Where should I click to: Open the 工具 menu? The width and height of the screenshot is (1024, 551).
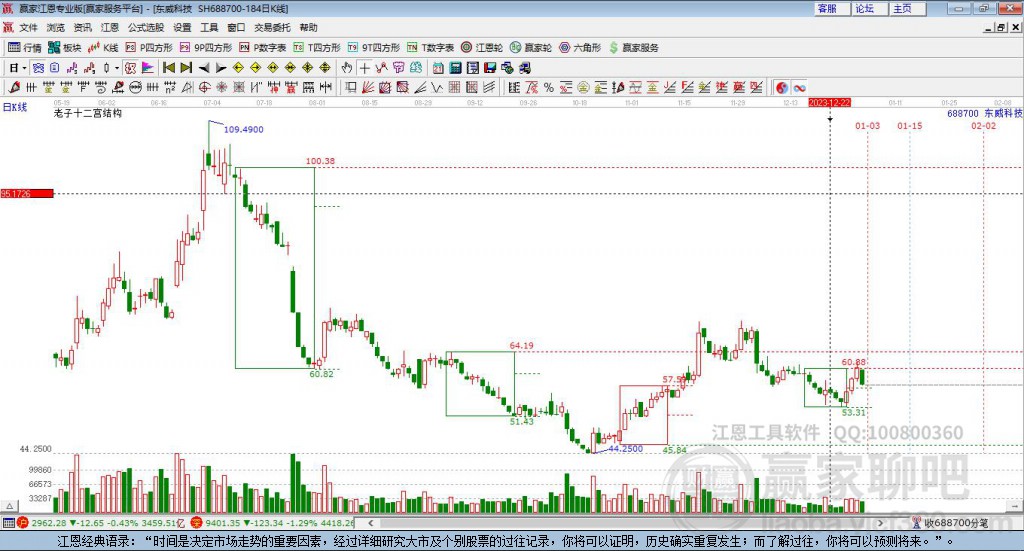click(209, 27)
